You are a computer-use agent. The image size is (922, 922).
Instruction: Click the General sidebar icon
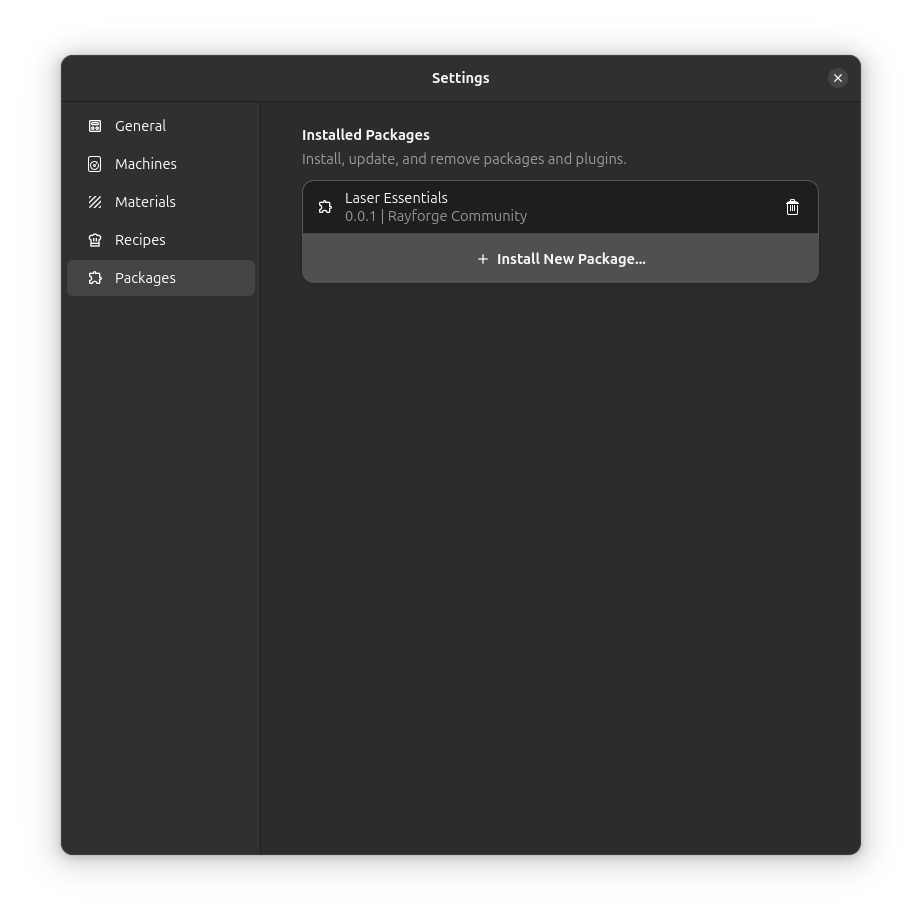pyautogui.click(x=95, y=126)
